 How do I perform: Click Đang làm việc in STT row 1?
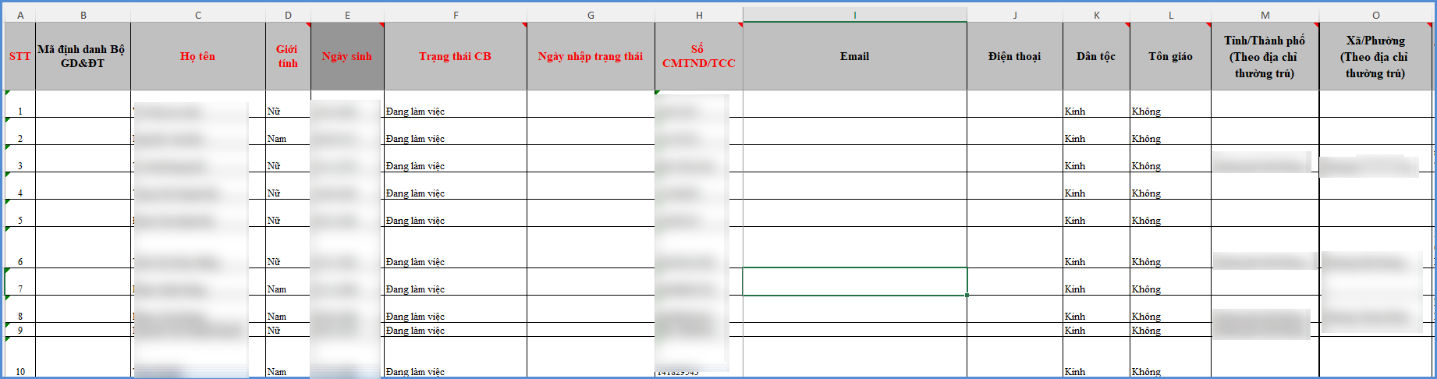[455, 104]
